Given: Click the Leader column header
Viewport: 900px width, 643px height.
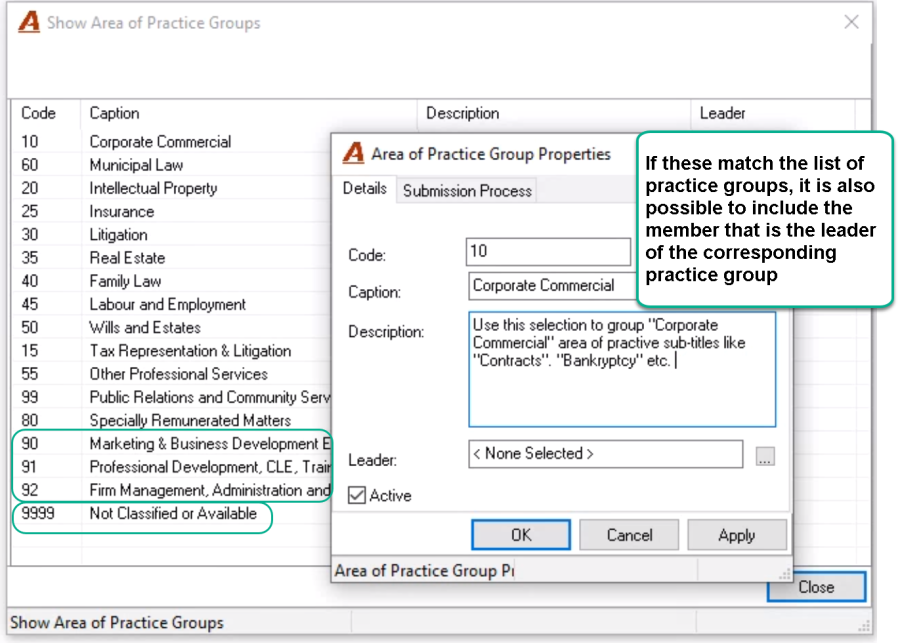Looking at the screenshot, I should tap(773, 113).
